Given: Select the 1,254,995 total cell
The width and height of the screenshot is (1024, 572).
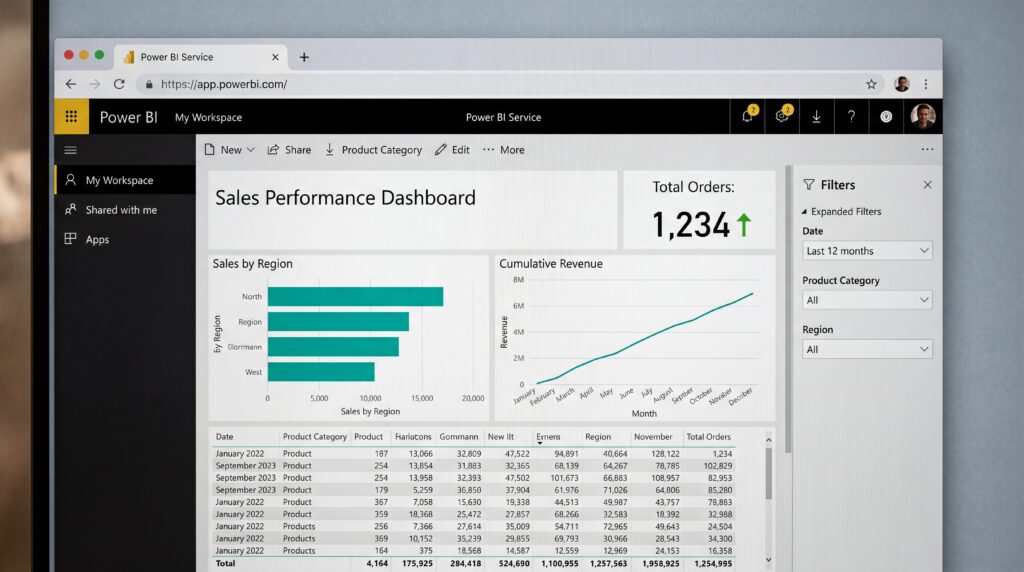Looking at the screenshot, I should [x=713, y=563].
